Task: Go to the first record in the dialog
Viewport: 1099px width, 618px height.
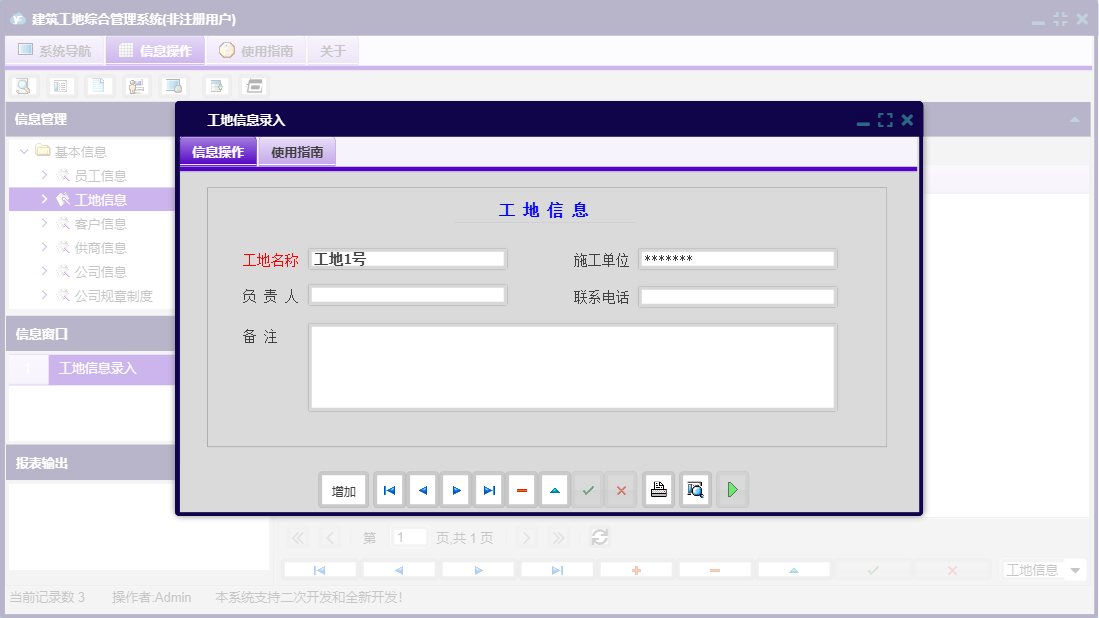Action: coord(389,489)
